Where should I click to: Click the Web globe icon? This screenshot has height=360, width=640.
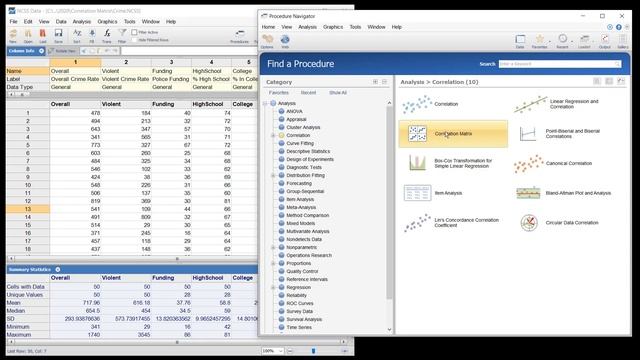point(285,41)
